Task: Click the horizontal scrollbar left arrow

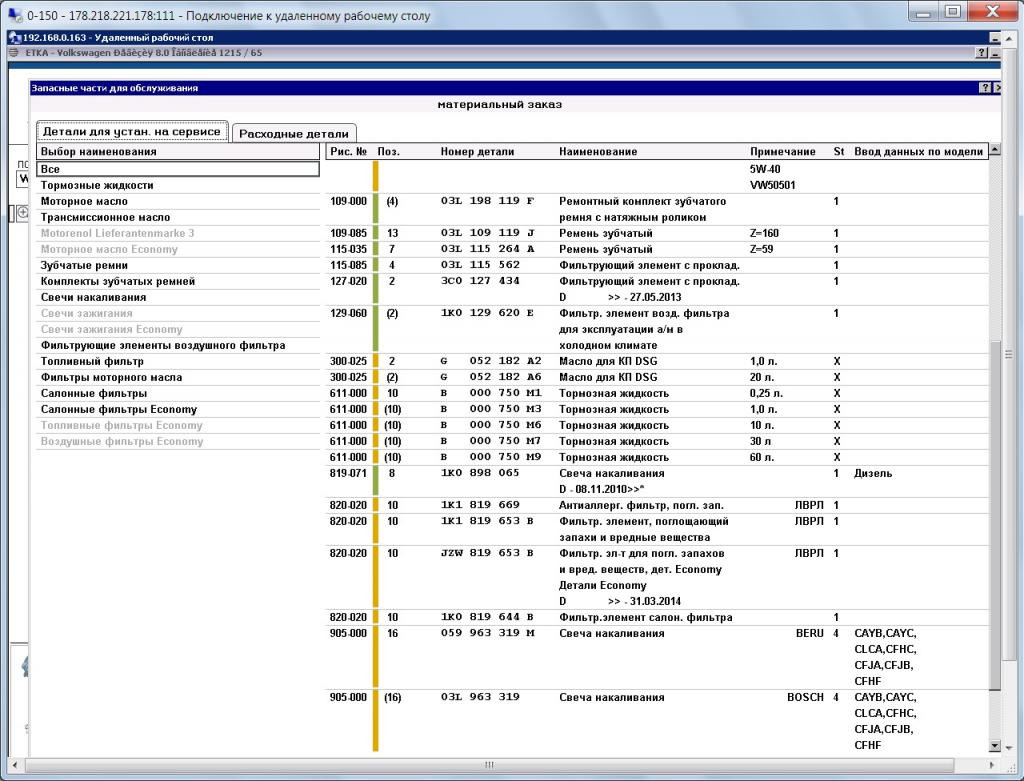Action: click(15, 765)
